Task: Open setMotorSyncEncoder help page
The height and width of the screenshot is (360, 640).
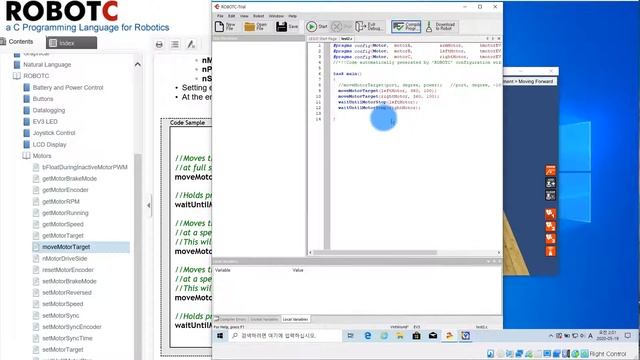Action: pyautogui.click(x=71, y=327)
